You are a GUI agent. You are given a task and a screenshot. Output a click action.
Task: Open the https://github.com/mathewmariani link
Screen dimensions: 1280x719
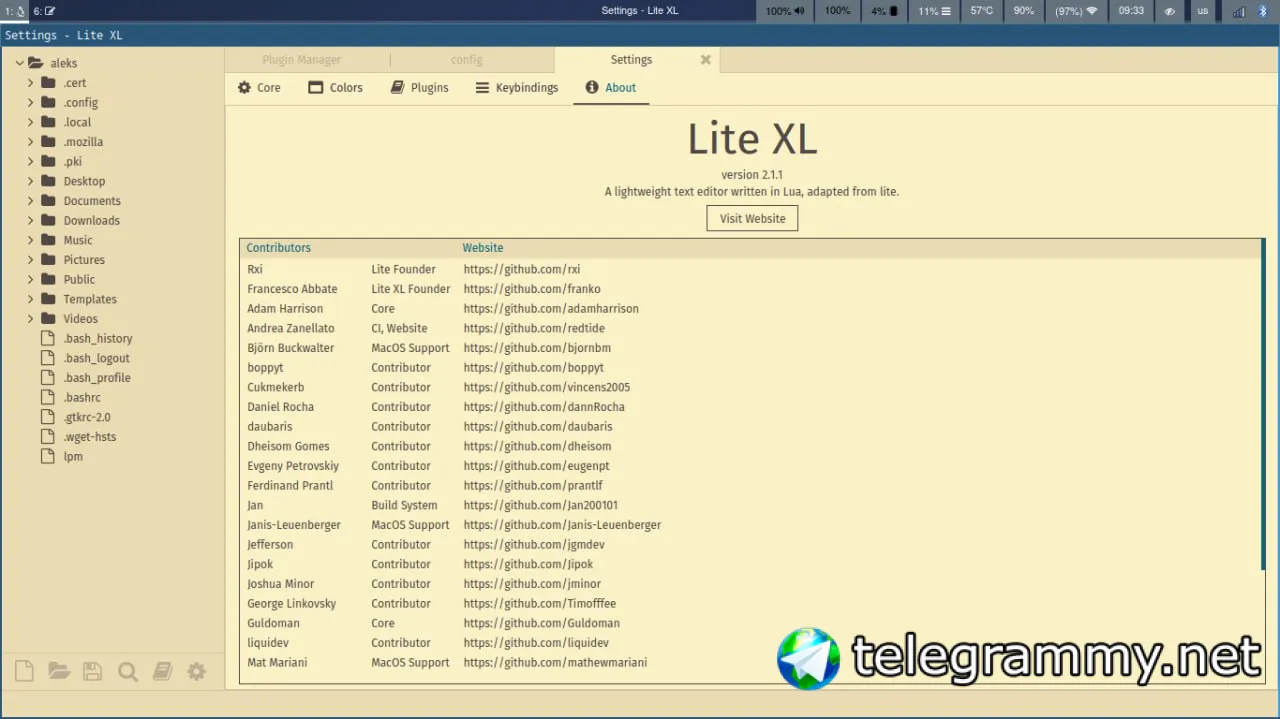[x=555, y=662]
